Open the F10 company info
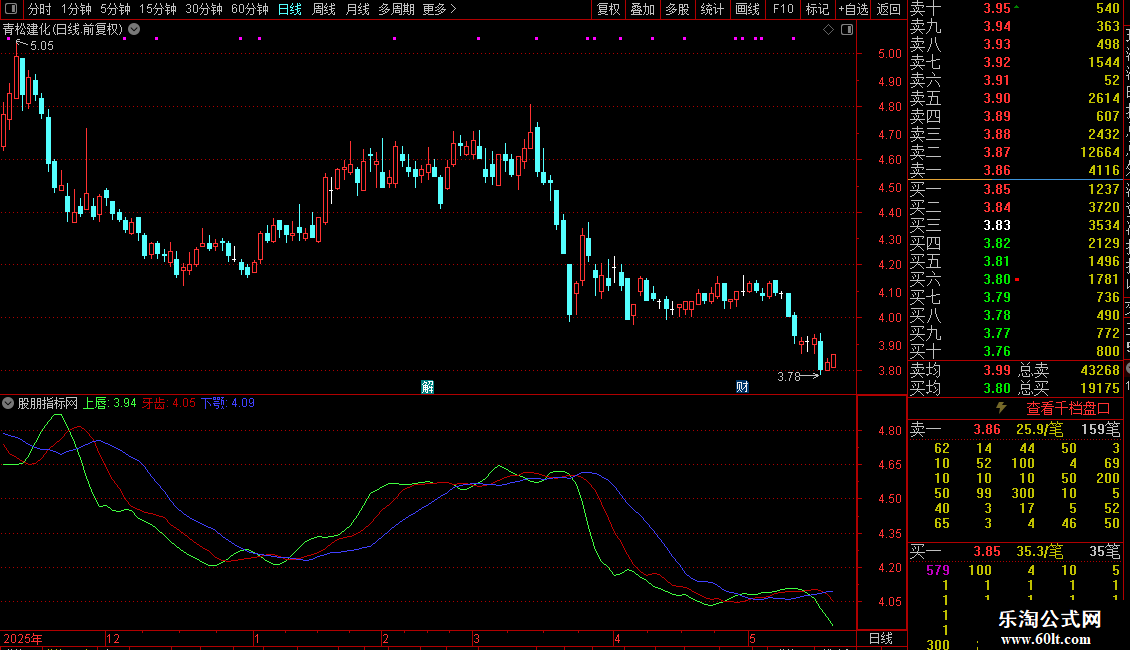 (x=783, y=9)
